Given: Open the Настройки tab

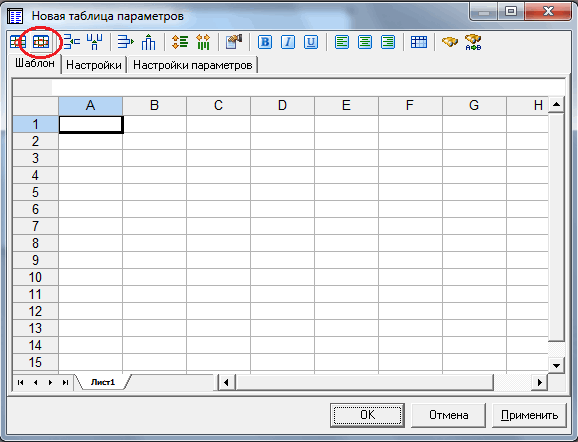Looking at the screenshot, I should tap(94, 65).
